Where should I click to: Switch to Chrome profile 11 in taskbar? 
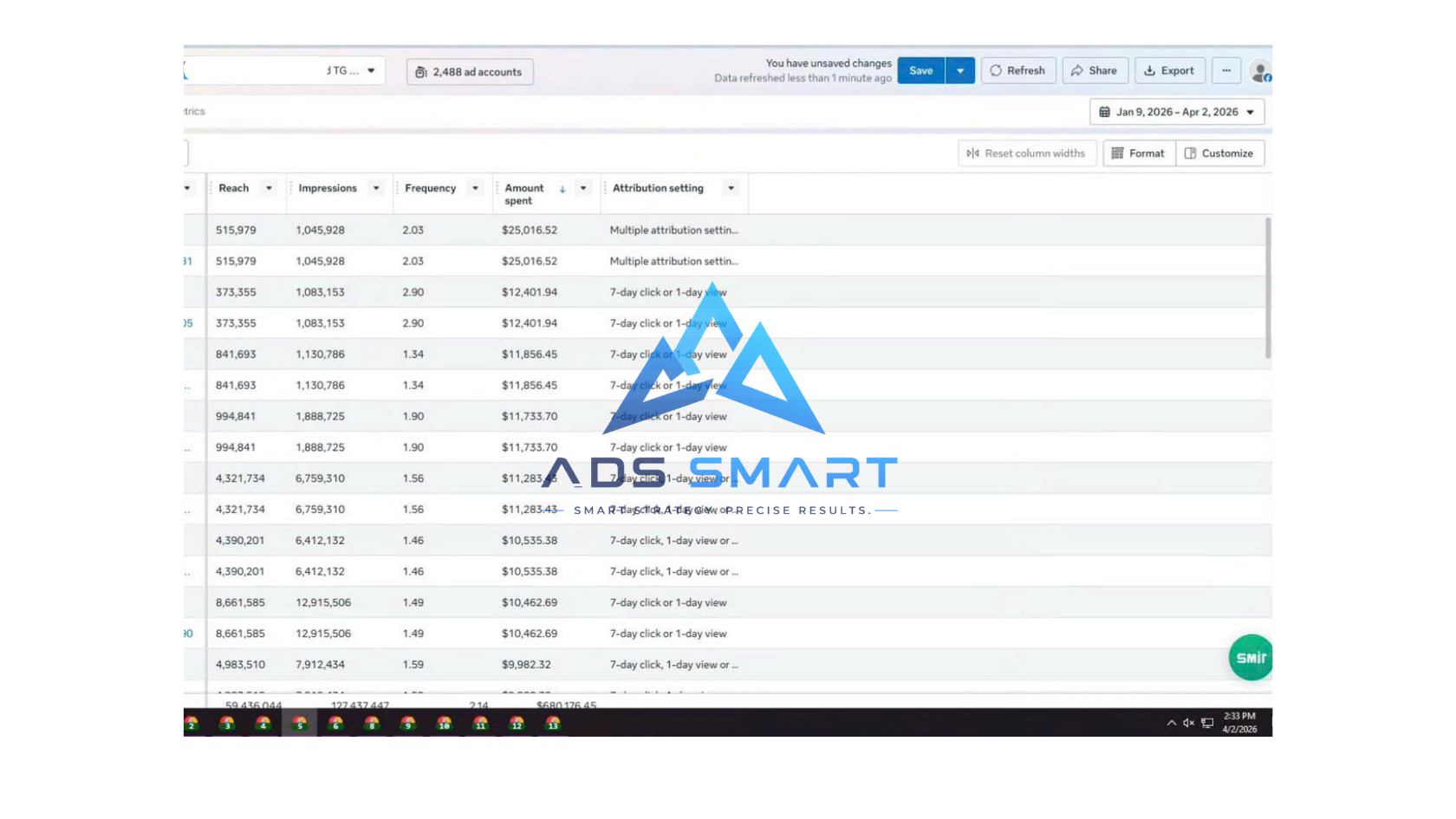(x=481, y=723)
